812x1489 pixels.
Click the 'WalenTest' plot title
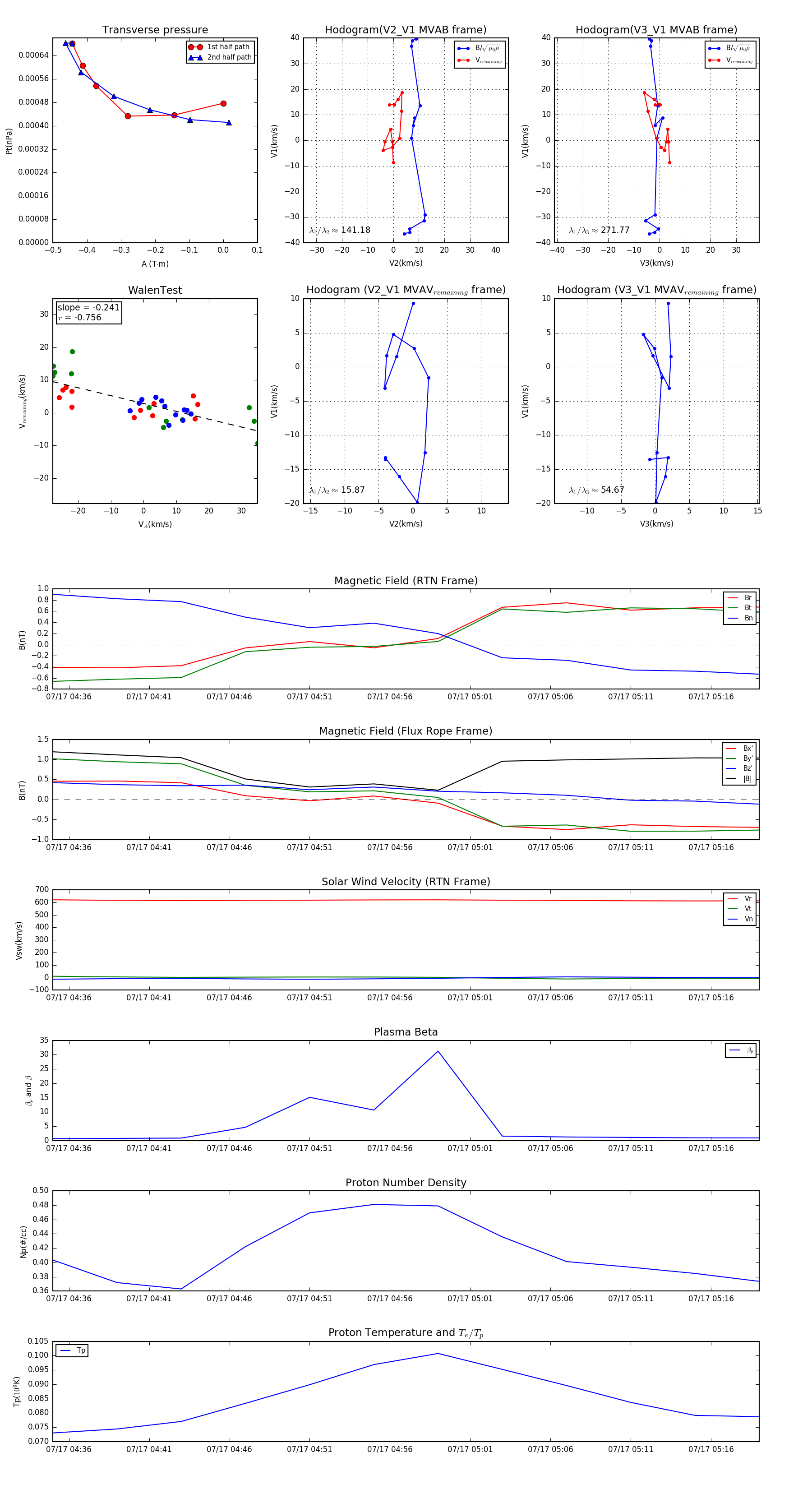155,290
